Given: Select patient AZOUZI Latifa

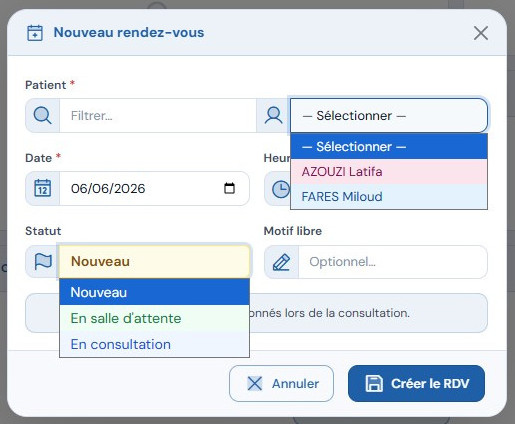Looking at the screenshot, I should coord(389,171).
